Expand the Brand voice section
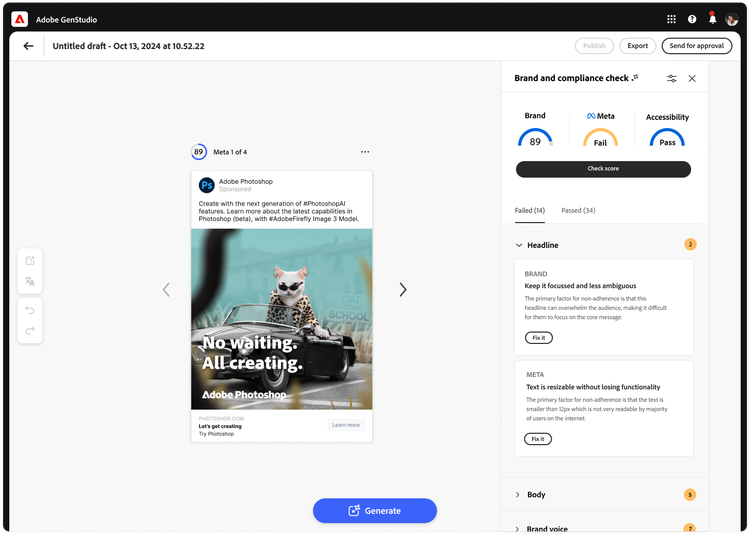 click(518, 528)
